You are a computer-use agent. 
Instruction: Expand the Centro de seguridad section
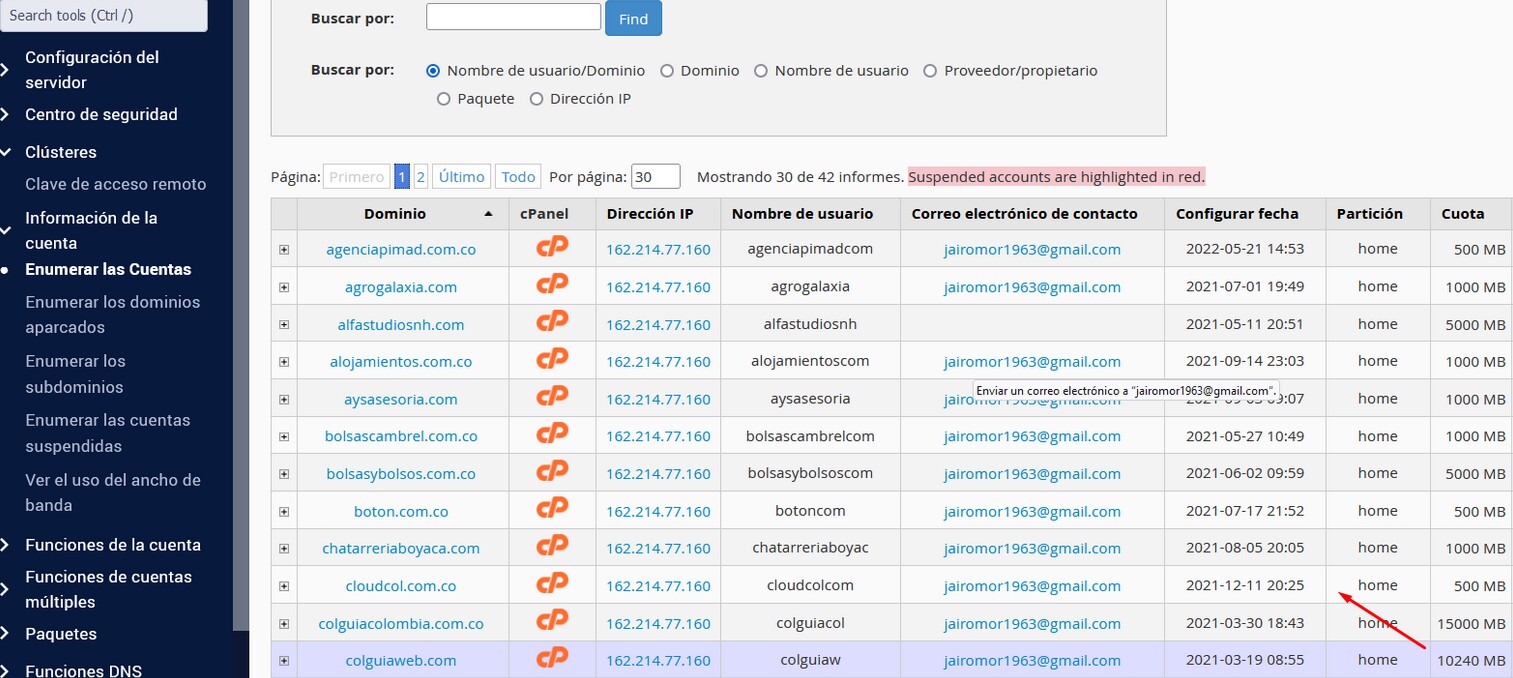100,114
